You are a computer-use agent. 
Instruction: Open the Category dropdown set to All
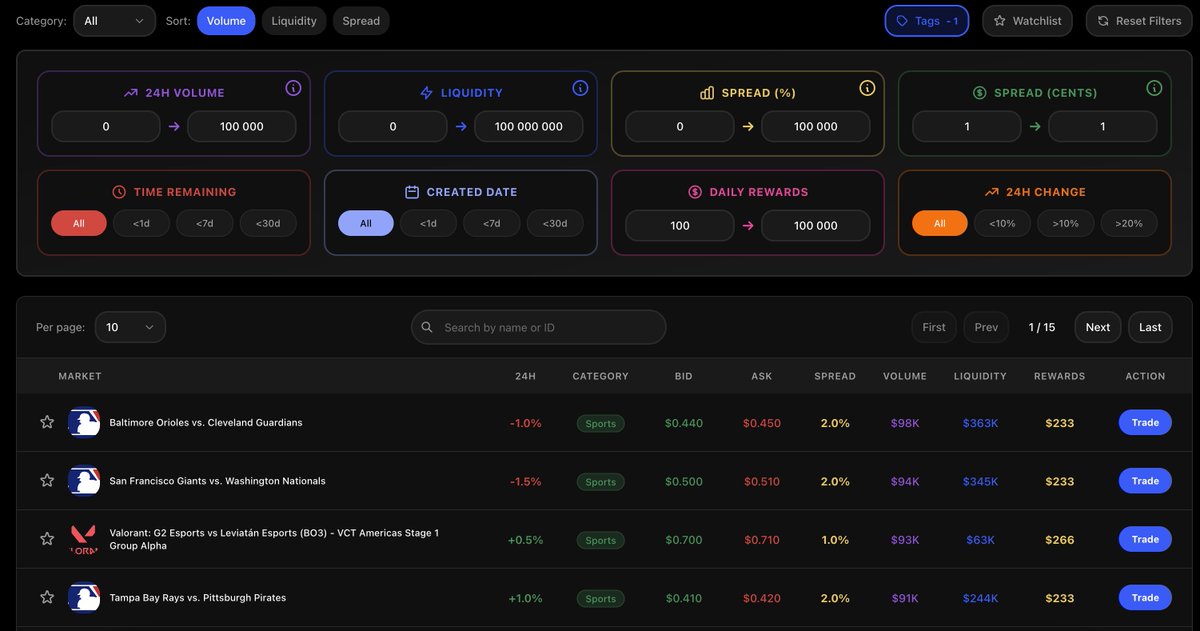click(115, 21)
